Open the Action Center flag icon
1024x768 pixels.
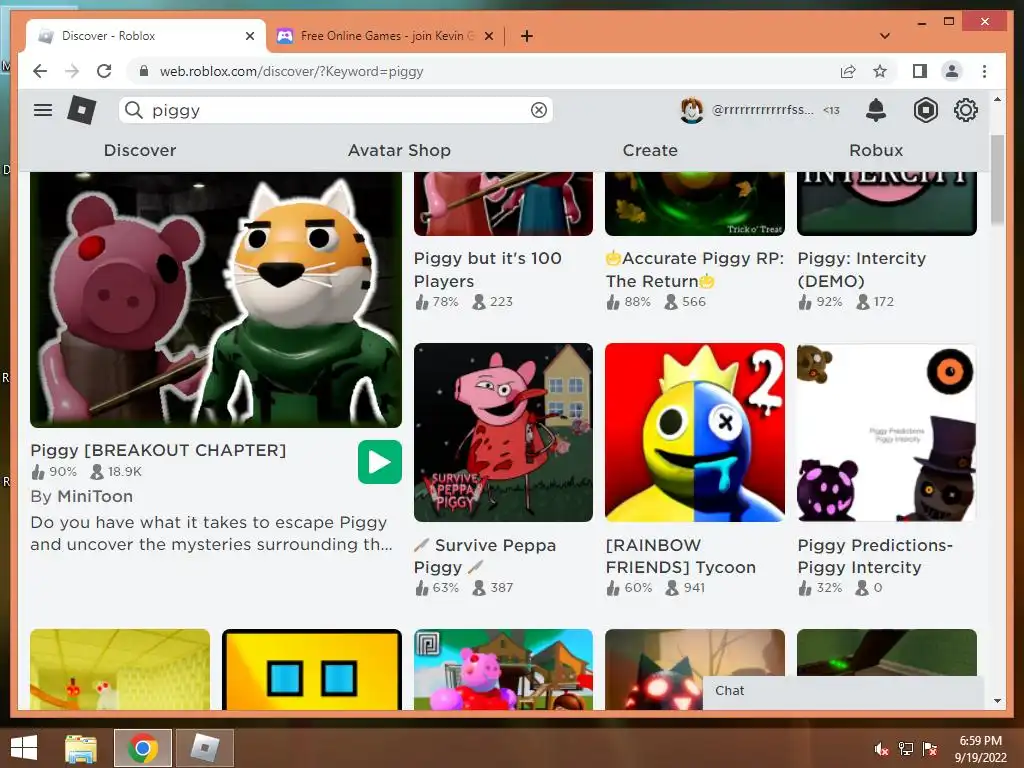click(x=930, y=749)
